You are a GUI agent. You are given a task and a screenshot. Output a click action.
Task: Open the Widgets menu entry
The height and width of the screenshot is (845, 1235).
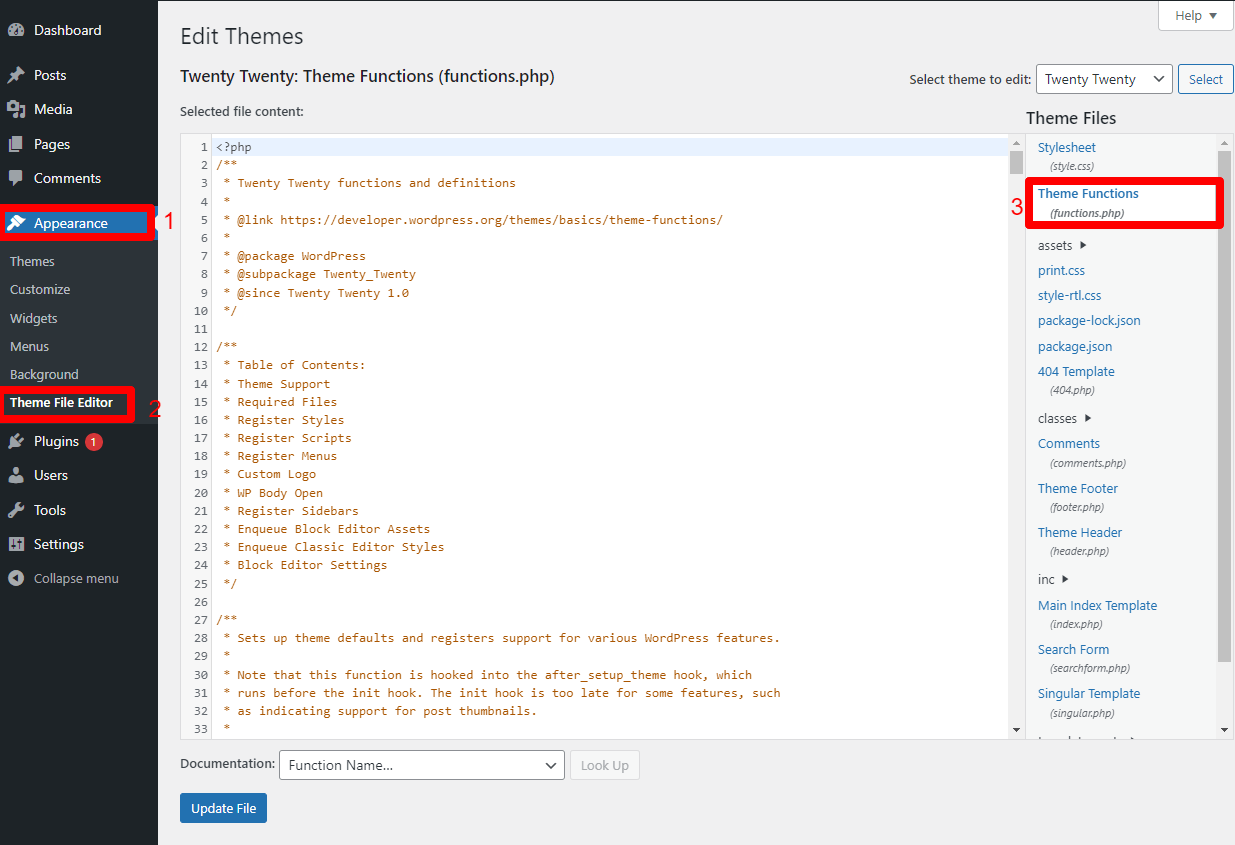33,317
